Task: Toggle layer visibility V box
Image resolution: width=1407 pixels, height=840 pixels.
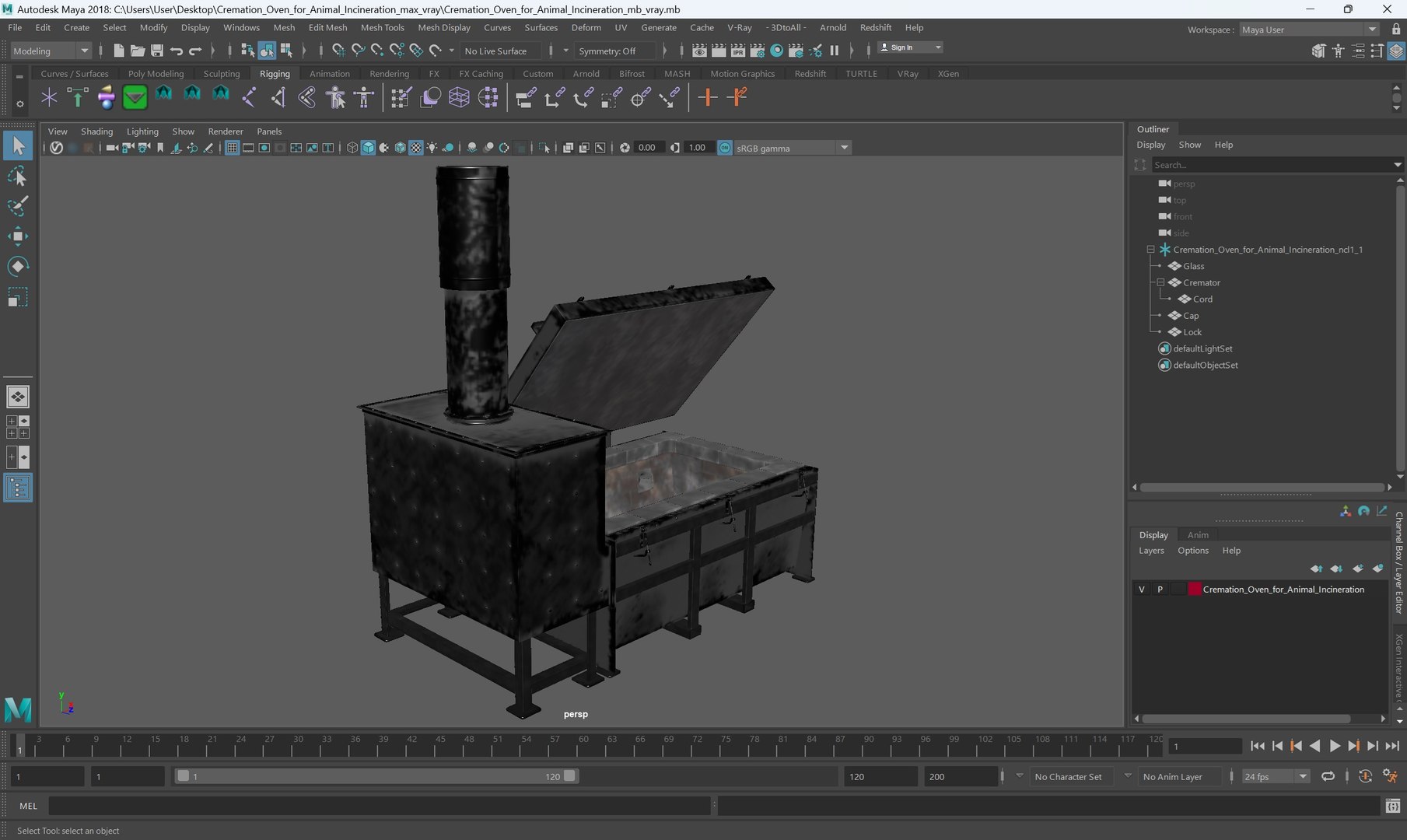Action: [1142, 590]
